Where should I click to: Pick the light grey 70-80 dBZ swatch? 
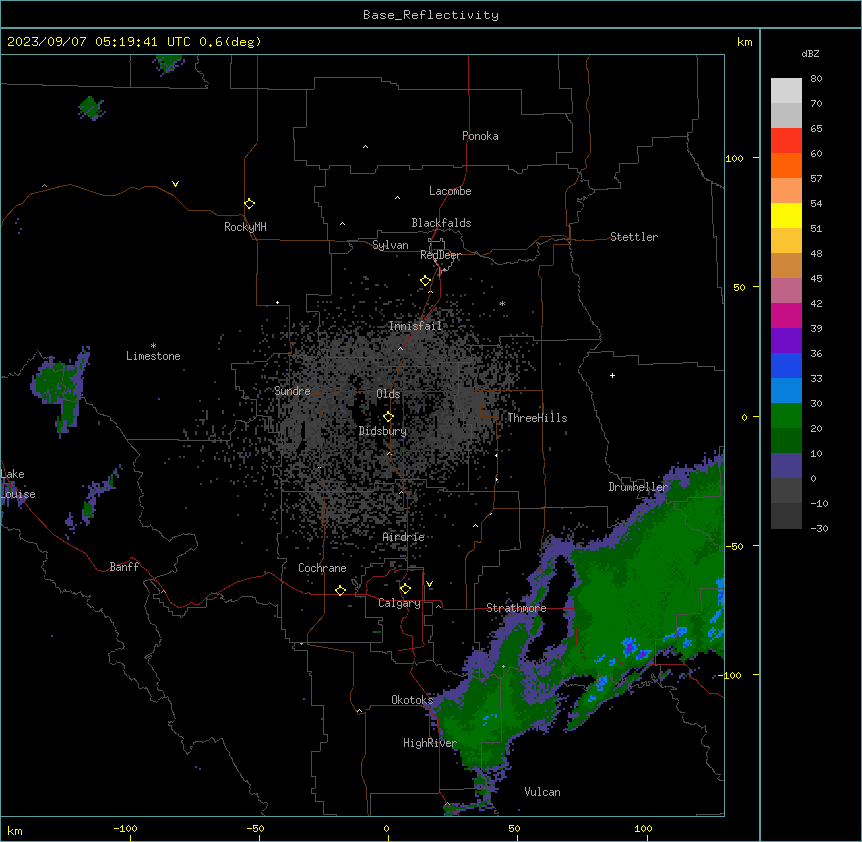click(786, 91)
